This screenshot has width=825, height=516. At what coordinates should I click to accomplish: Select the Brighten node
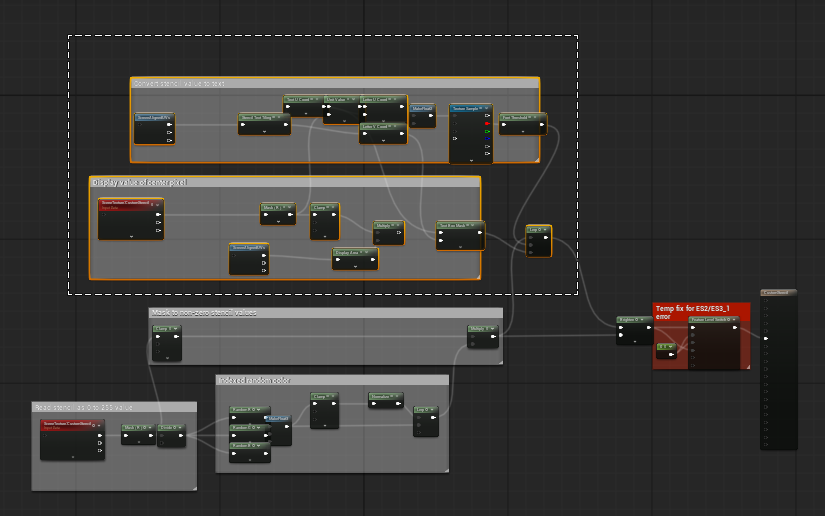635,330
